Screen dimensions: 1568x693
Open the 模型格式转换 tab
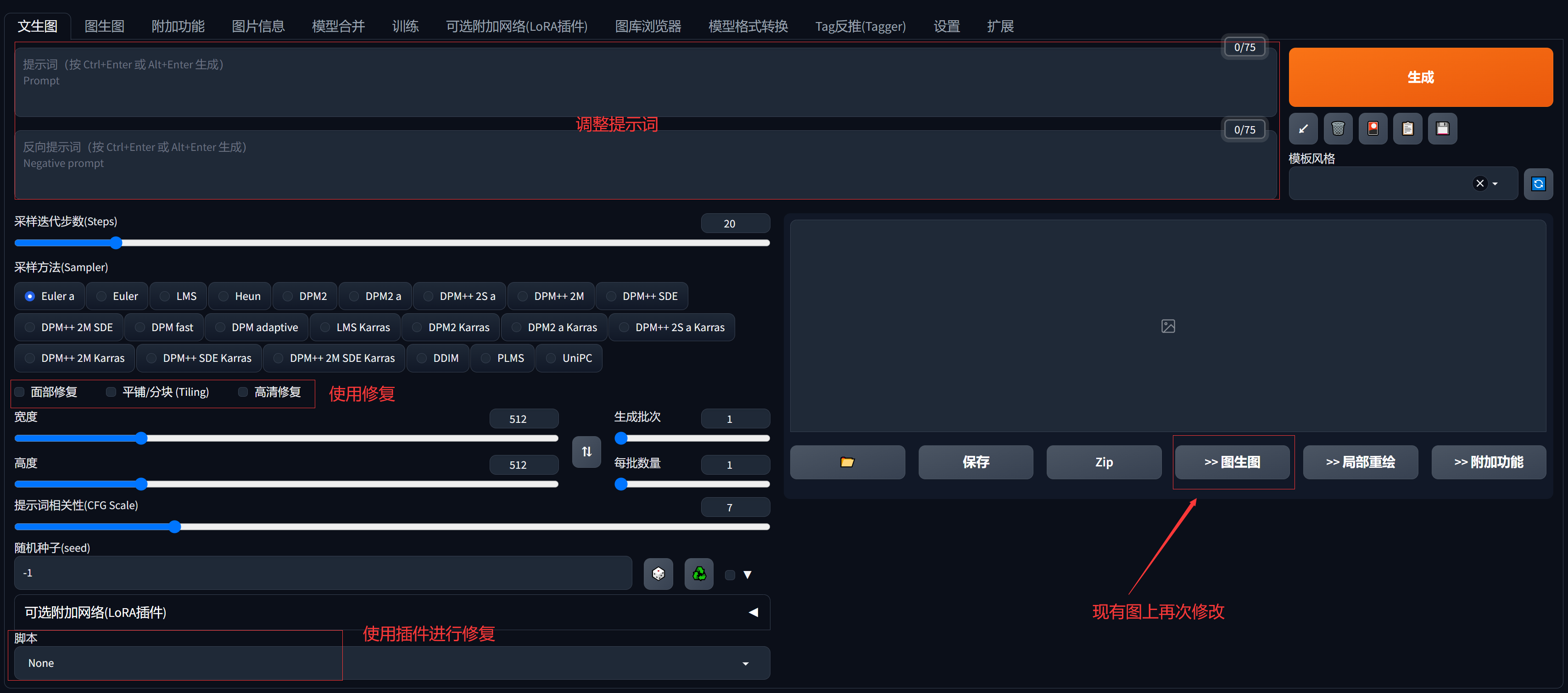coord(748,26)
